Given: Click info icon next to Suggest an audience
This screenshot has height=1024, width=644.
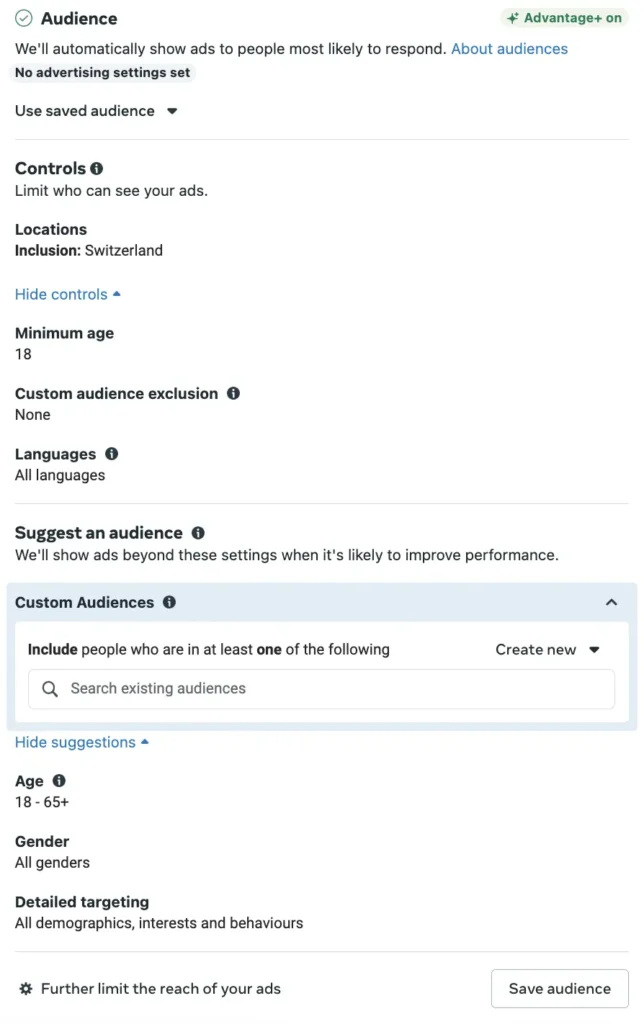Looking at the screenshot, I should coord(198,533).
